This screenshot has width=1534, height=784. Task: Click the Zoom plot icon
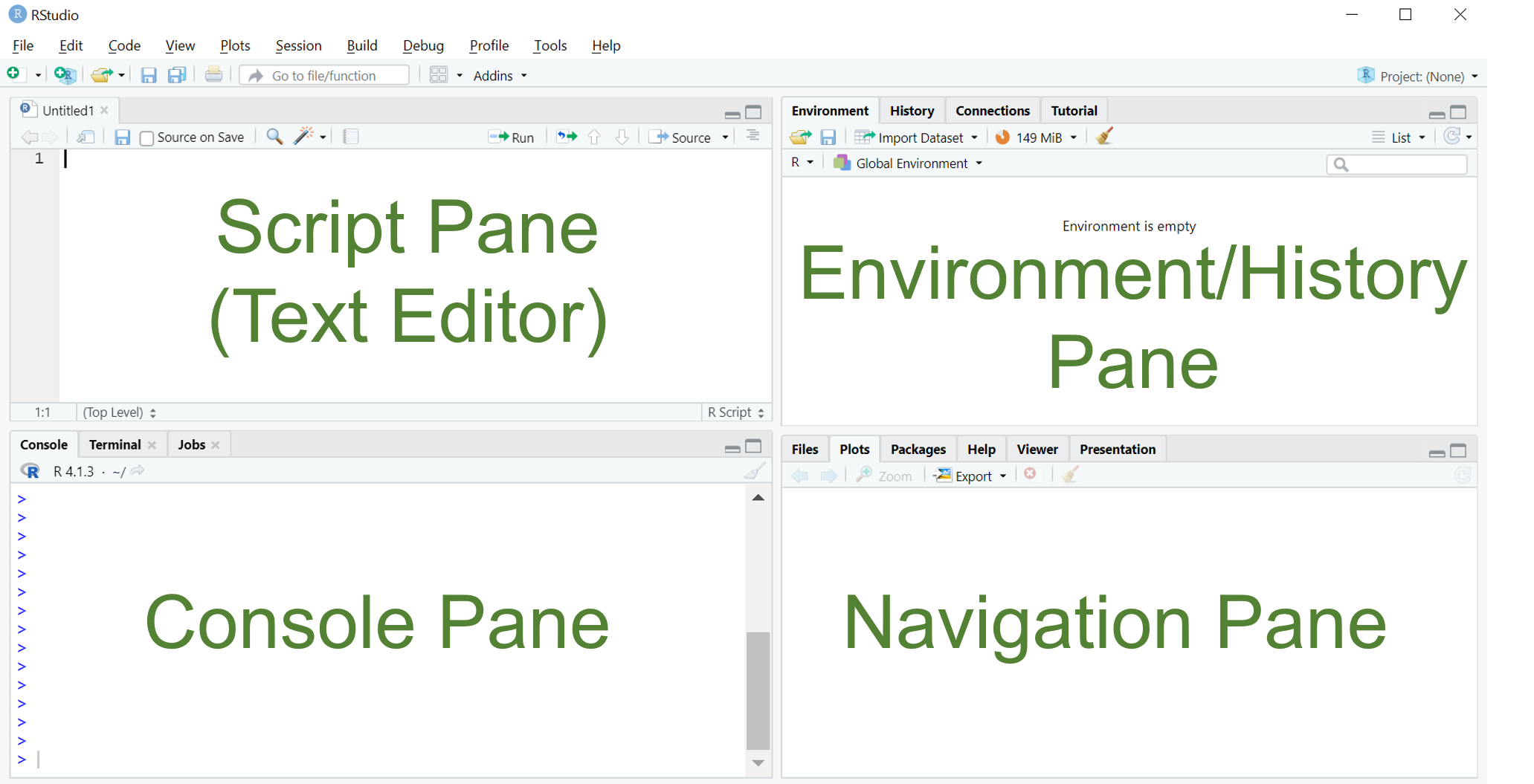click(x=884, y=476)
